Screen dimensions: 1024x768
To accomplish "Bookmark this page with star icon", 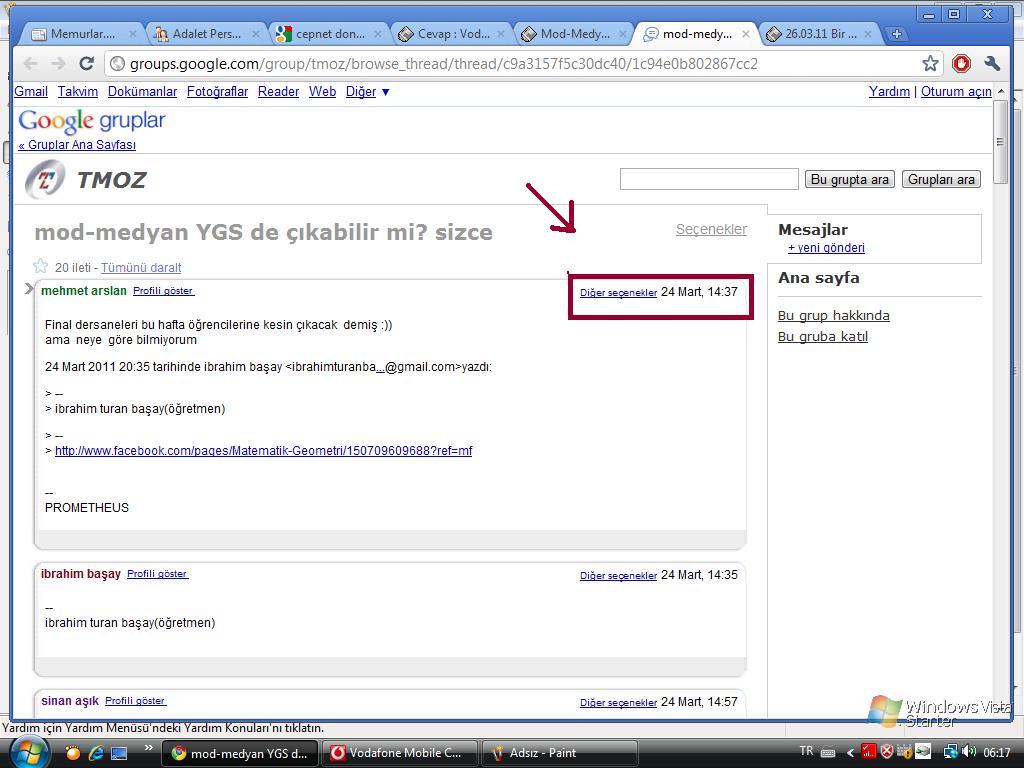I will [930, 63].
